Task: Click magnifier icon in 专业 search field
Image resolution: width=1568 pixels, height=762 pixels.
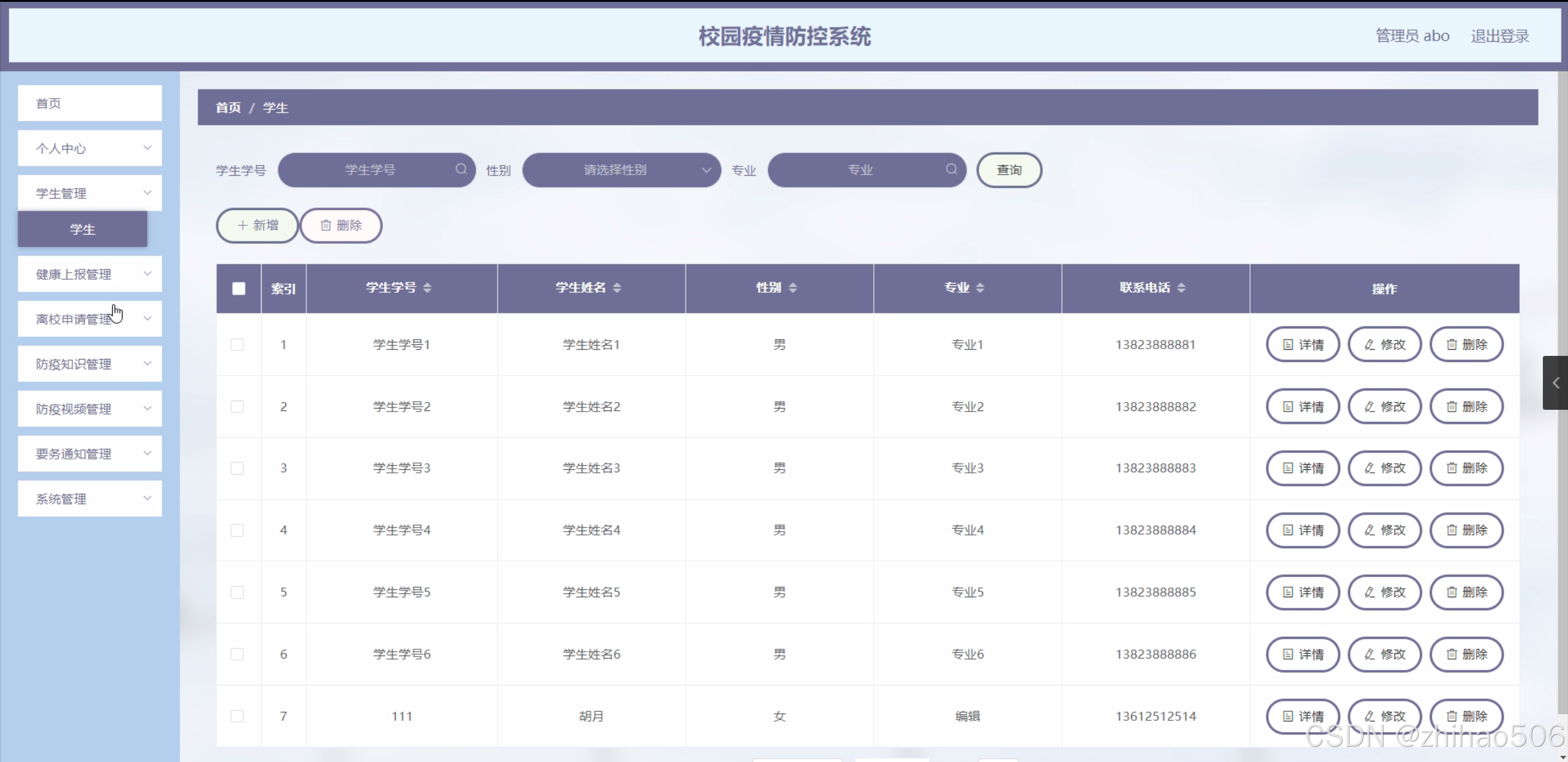Action: [x=951, y=169]
